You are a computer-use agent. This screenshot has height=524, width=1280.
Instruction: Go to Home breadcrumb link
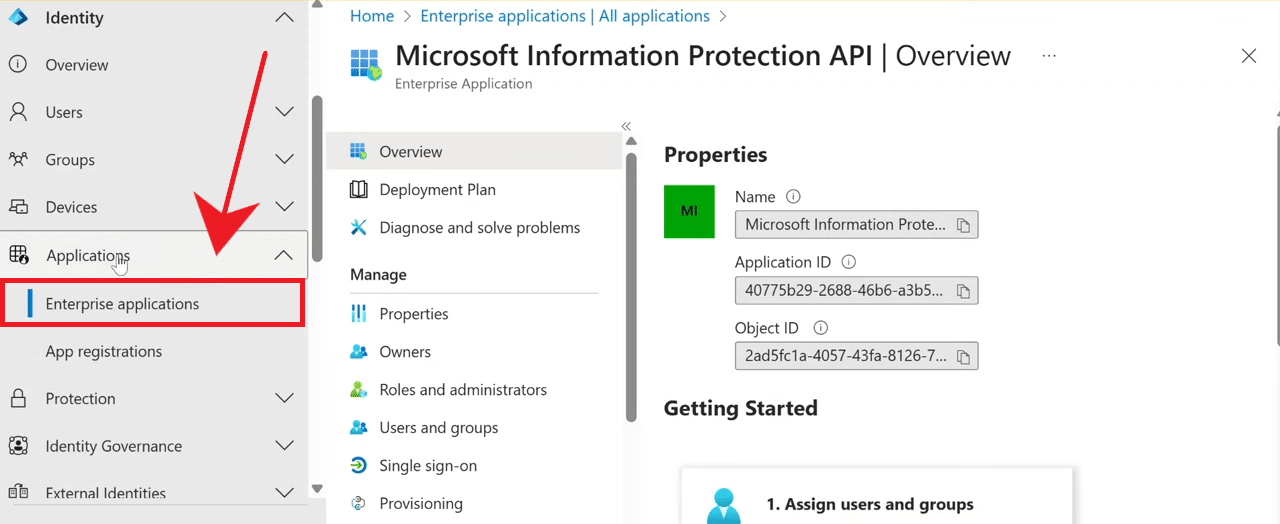371,16
